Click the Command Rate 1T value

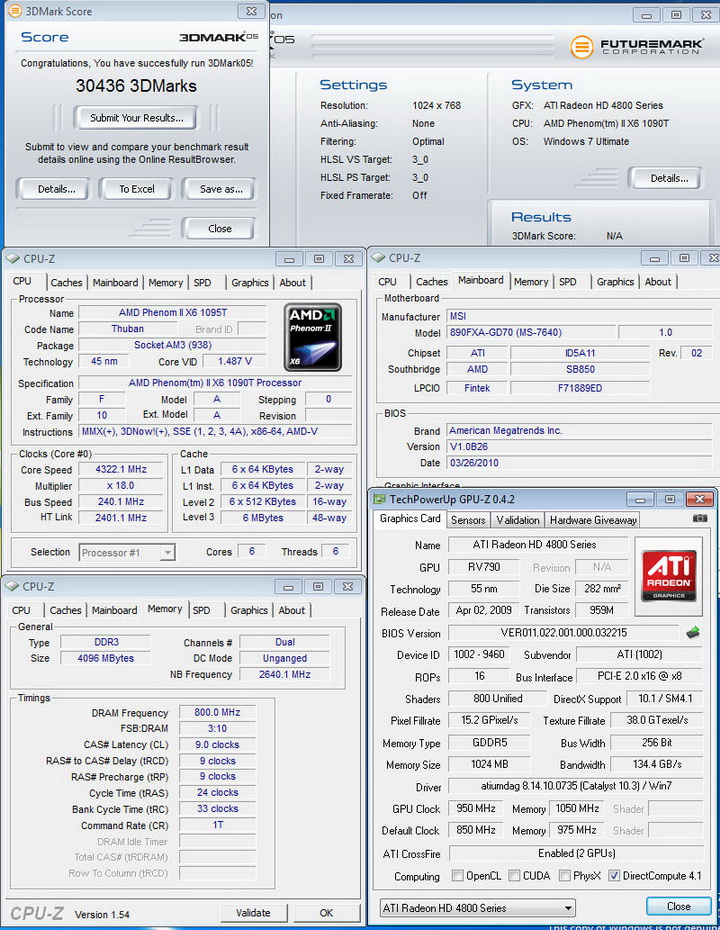click(x=217, y=825)
